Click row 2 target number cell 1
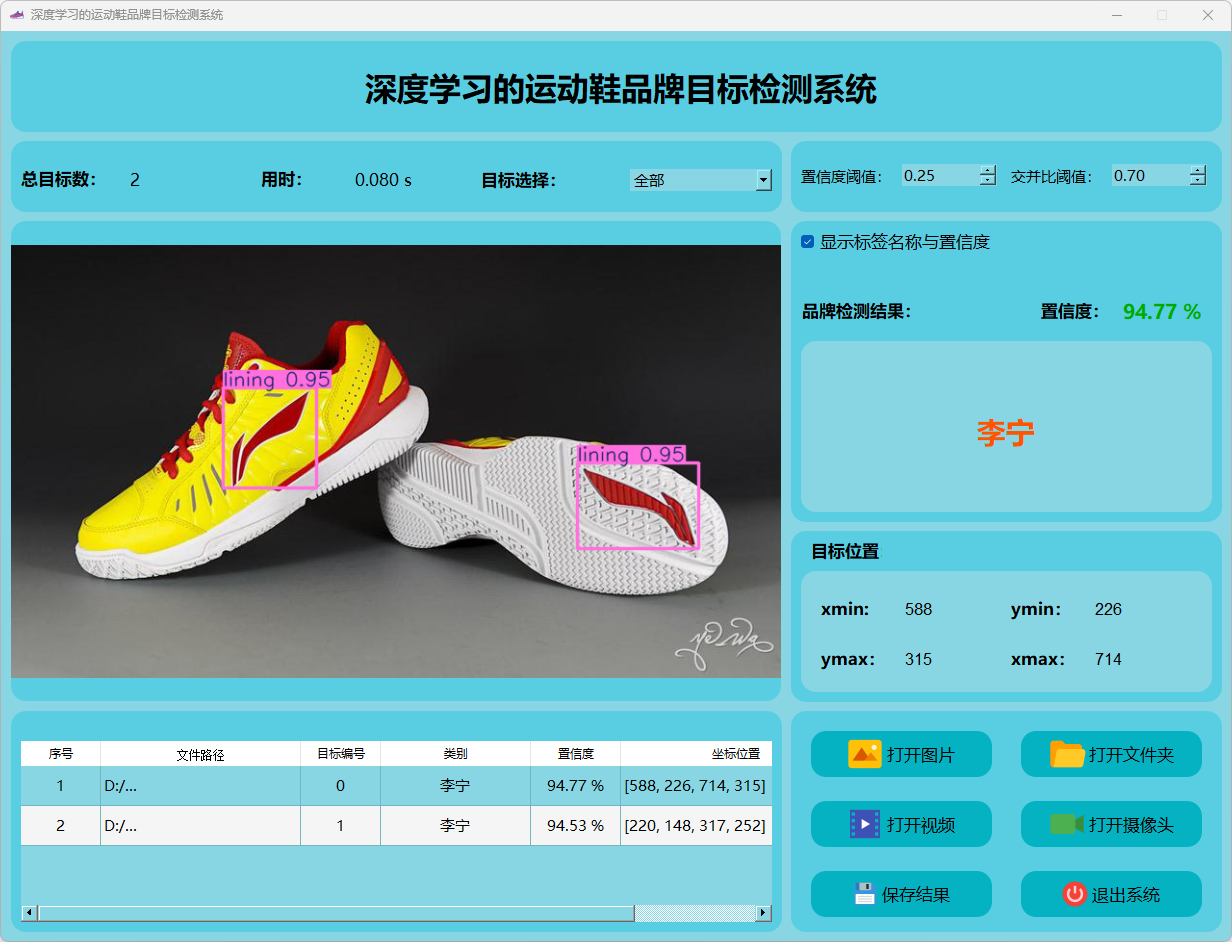 pos(341,826)
